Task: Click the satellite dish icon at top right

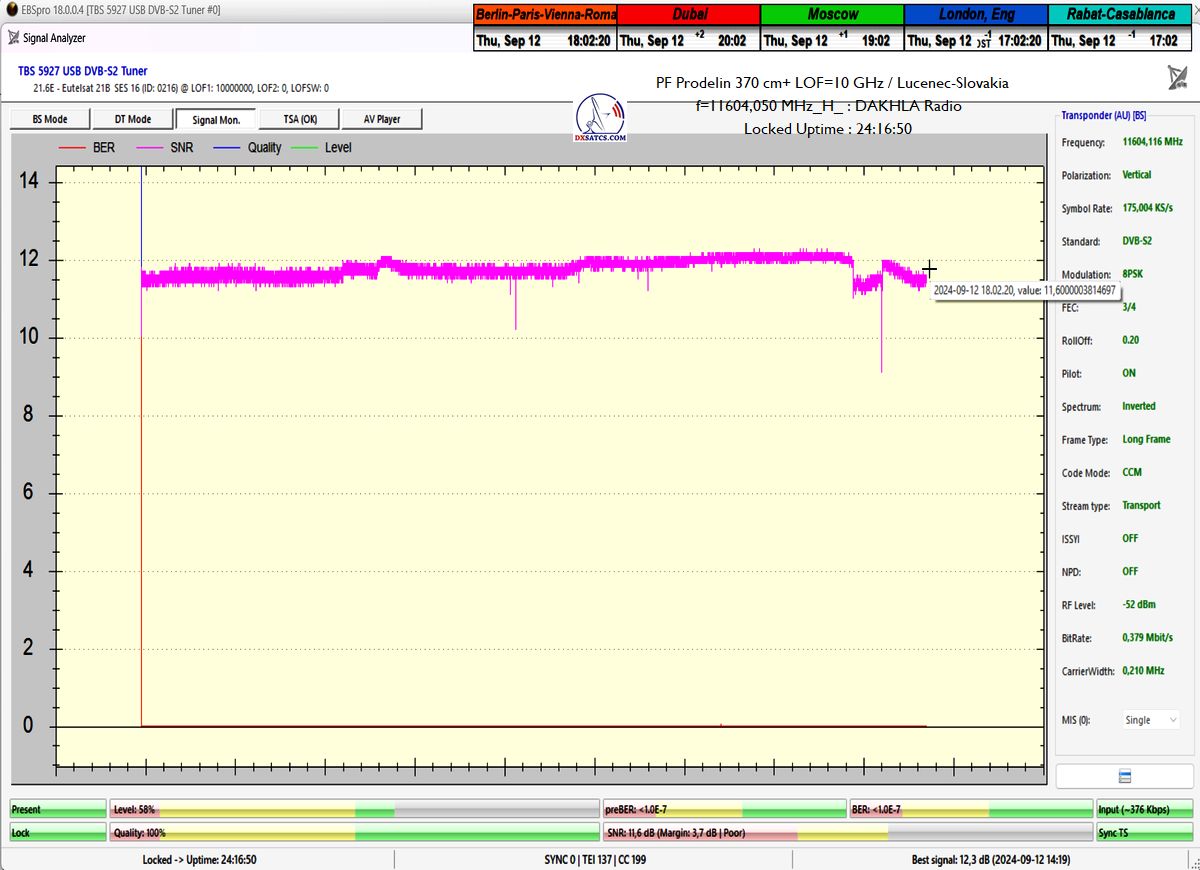Action: (1177, 77)
